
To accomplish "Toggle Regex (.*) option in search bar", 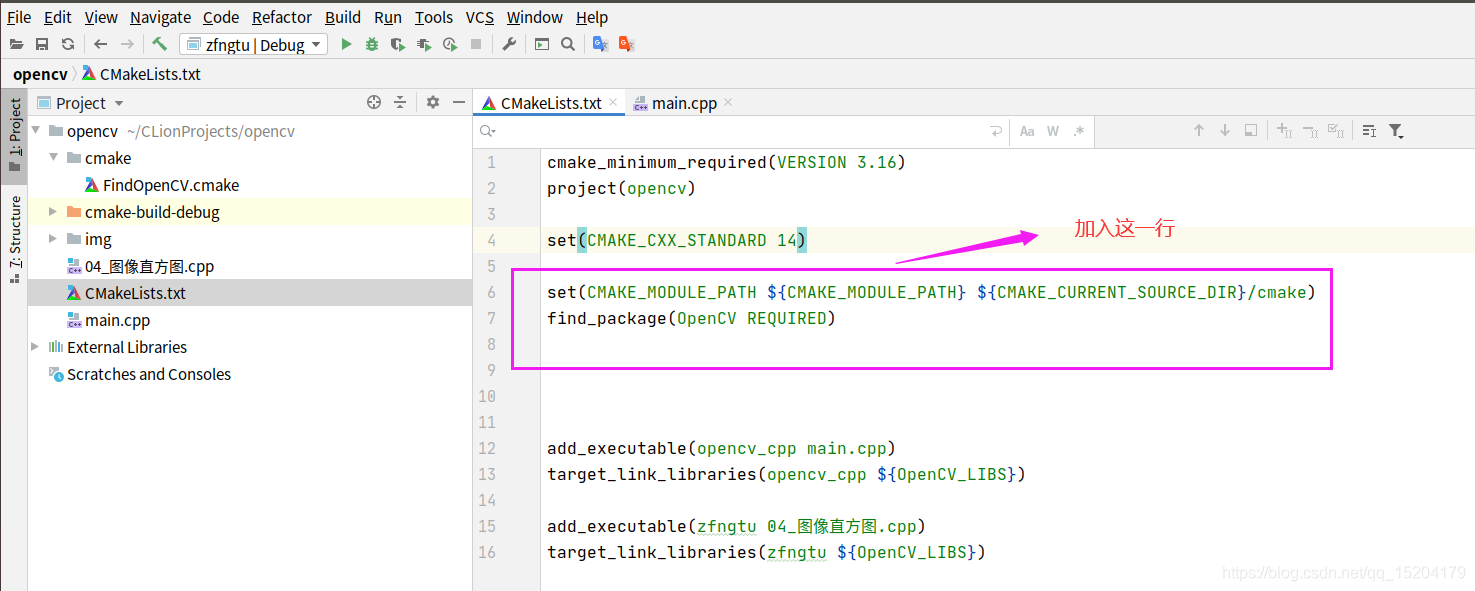I will [x=1079, y=131].
